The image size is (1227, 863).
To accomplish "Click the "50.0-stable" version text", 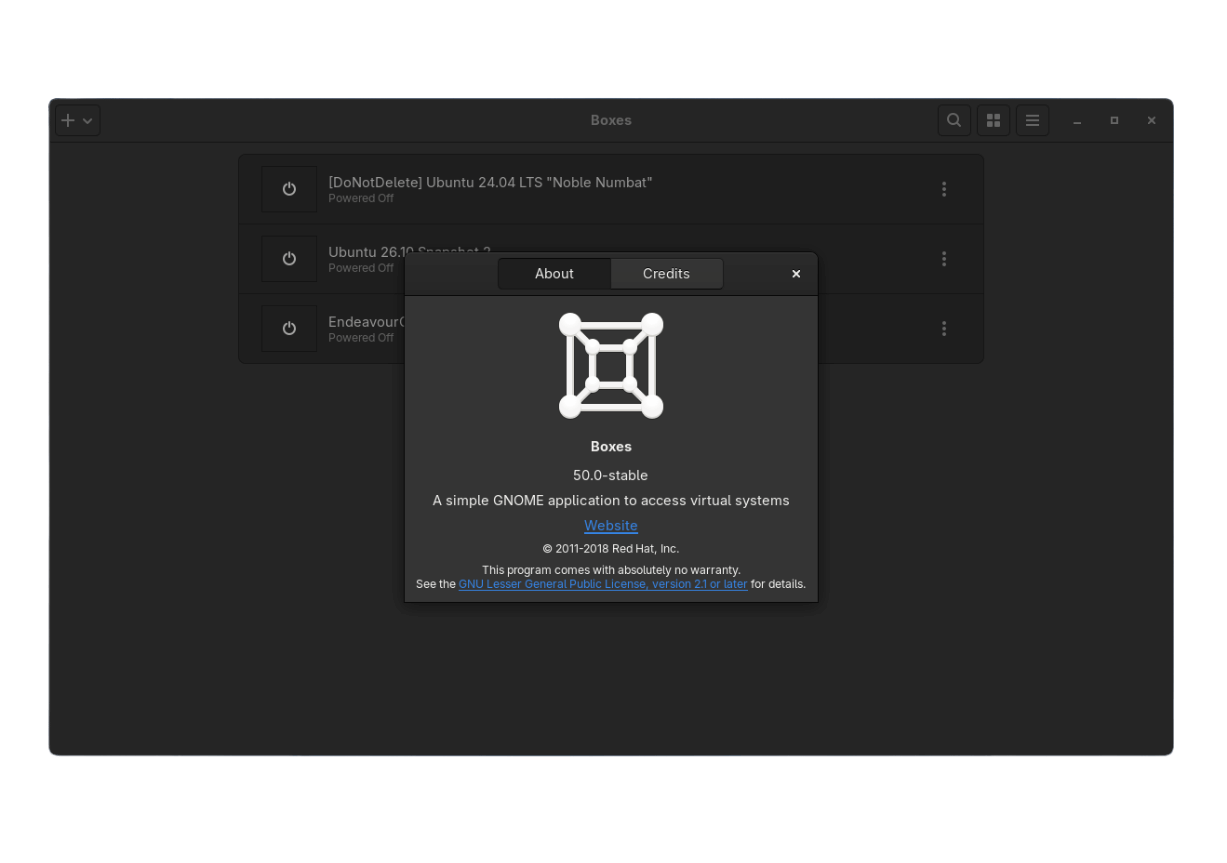I will click(x=611, y=475).
